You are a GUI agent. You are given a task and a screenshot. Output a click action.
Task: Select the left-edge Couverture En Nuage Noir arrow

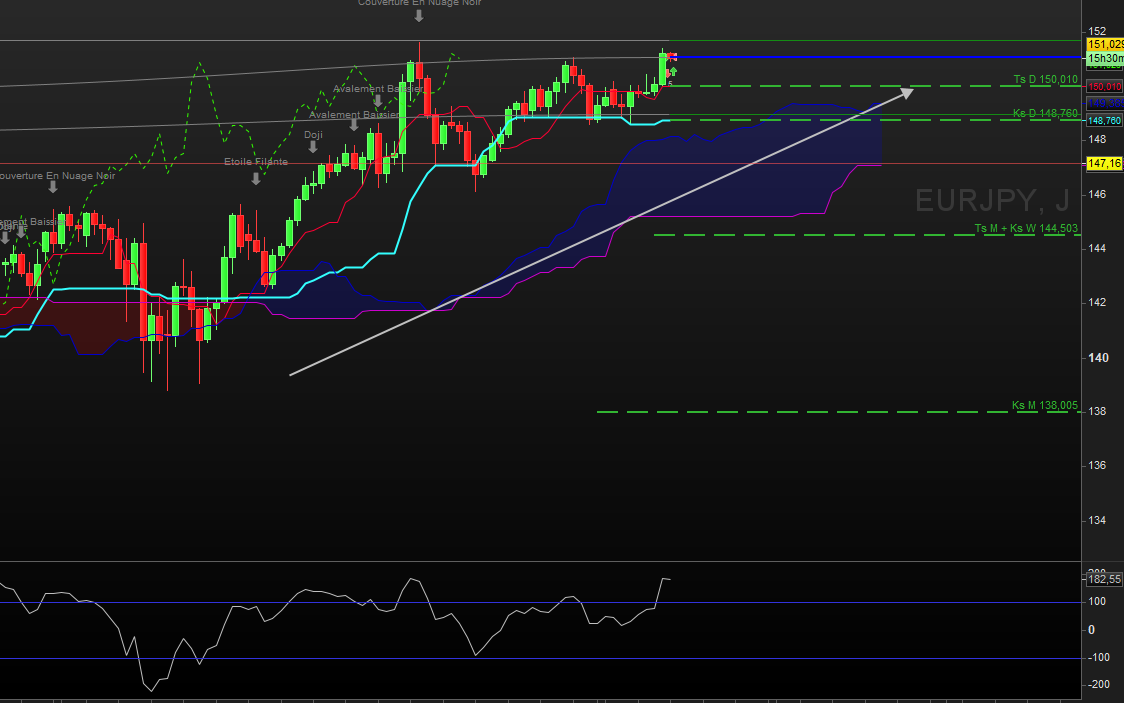pyautogui.click(x=53, y=187)
